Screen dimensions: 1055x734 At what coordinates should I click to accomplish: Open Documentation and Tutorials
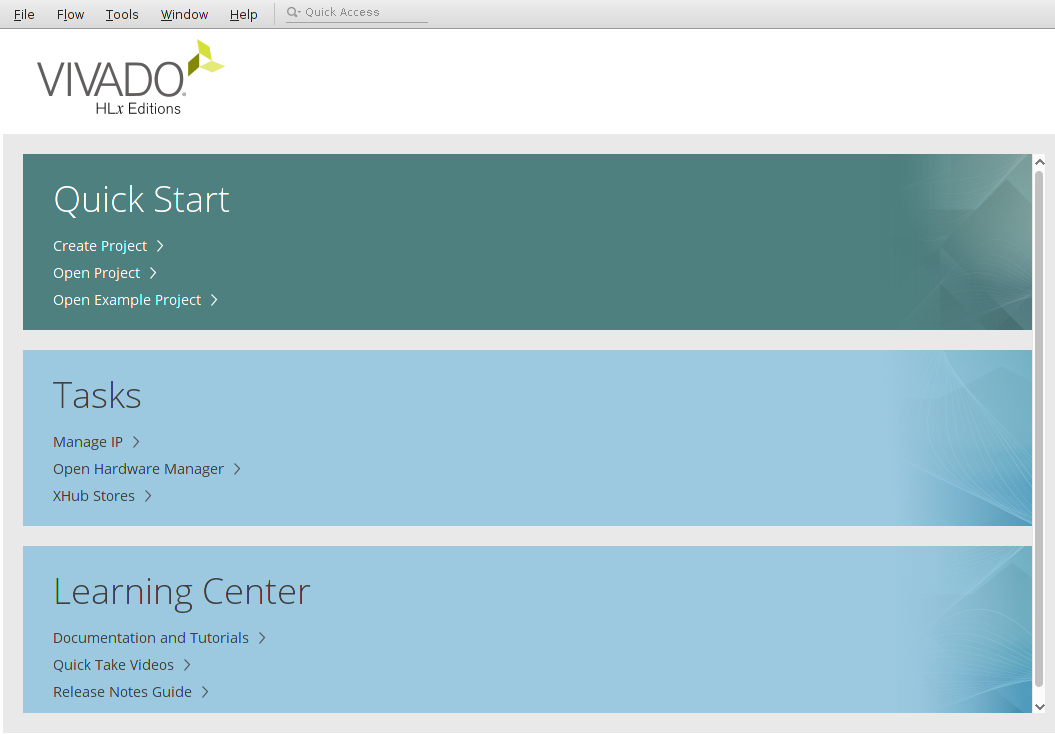click(151, 637)
